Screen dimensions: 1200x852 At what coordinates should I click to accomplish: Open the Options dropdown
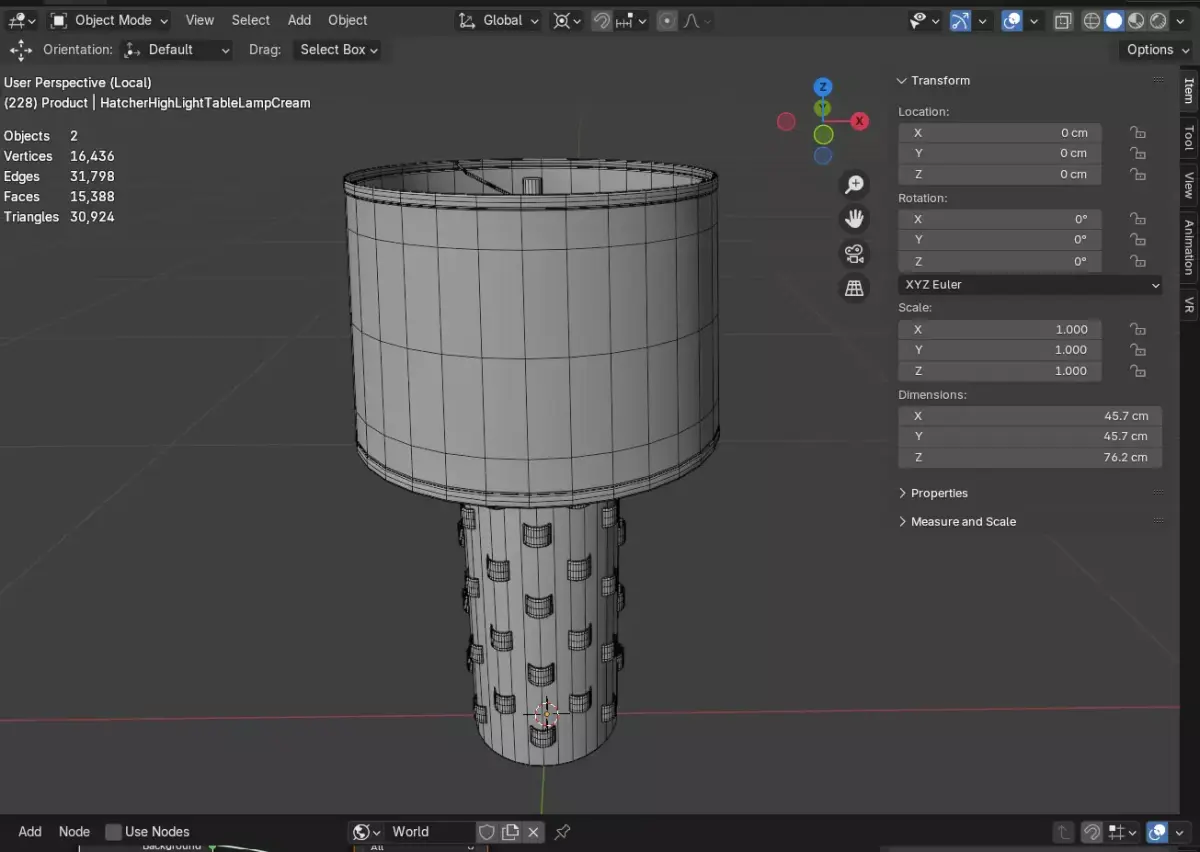1157,50
